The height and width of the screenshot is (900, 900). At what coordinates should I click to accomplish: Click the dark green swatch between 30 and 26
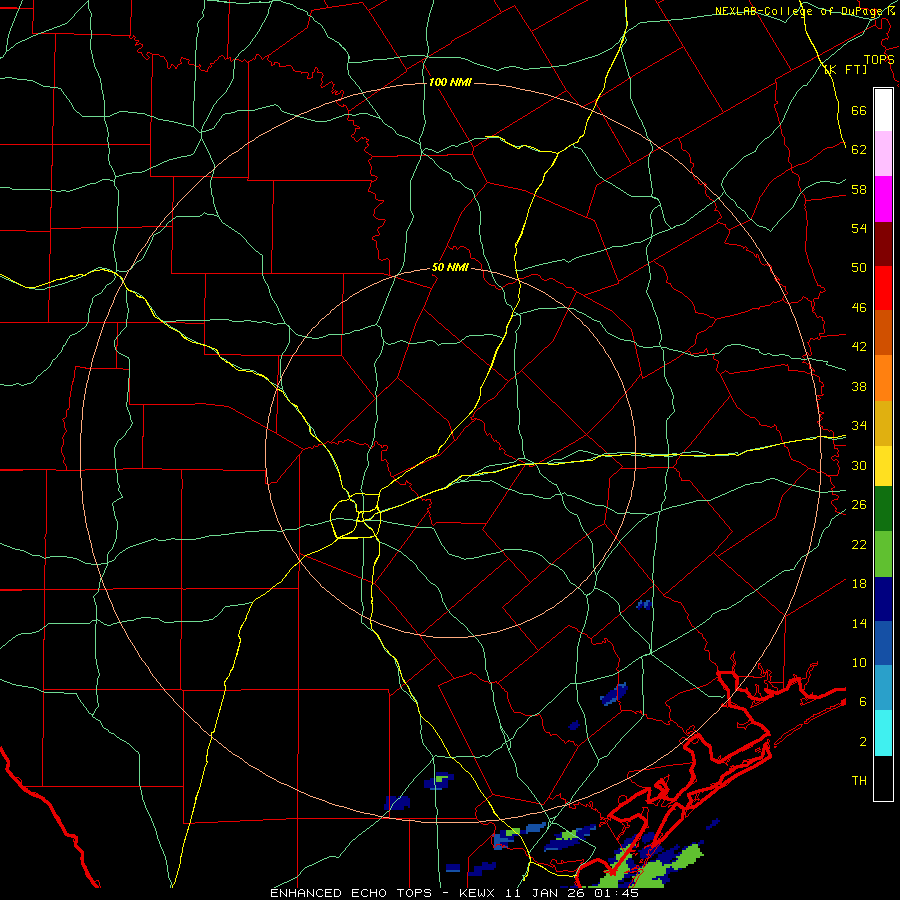(x=883, y=509)
